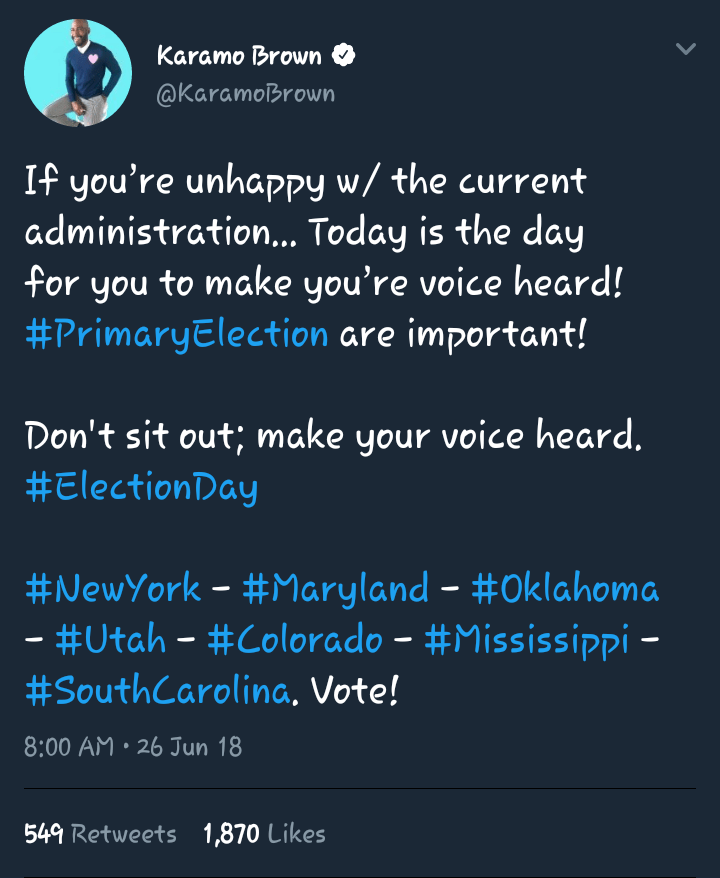Open the @KaramoBrown handle link
Screen dimensions: 720x878
click(245, 94)
